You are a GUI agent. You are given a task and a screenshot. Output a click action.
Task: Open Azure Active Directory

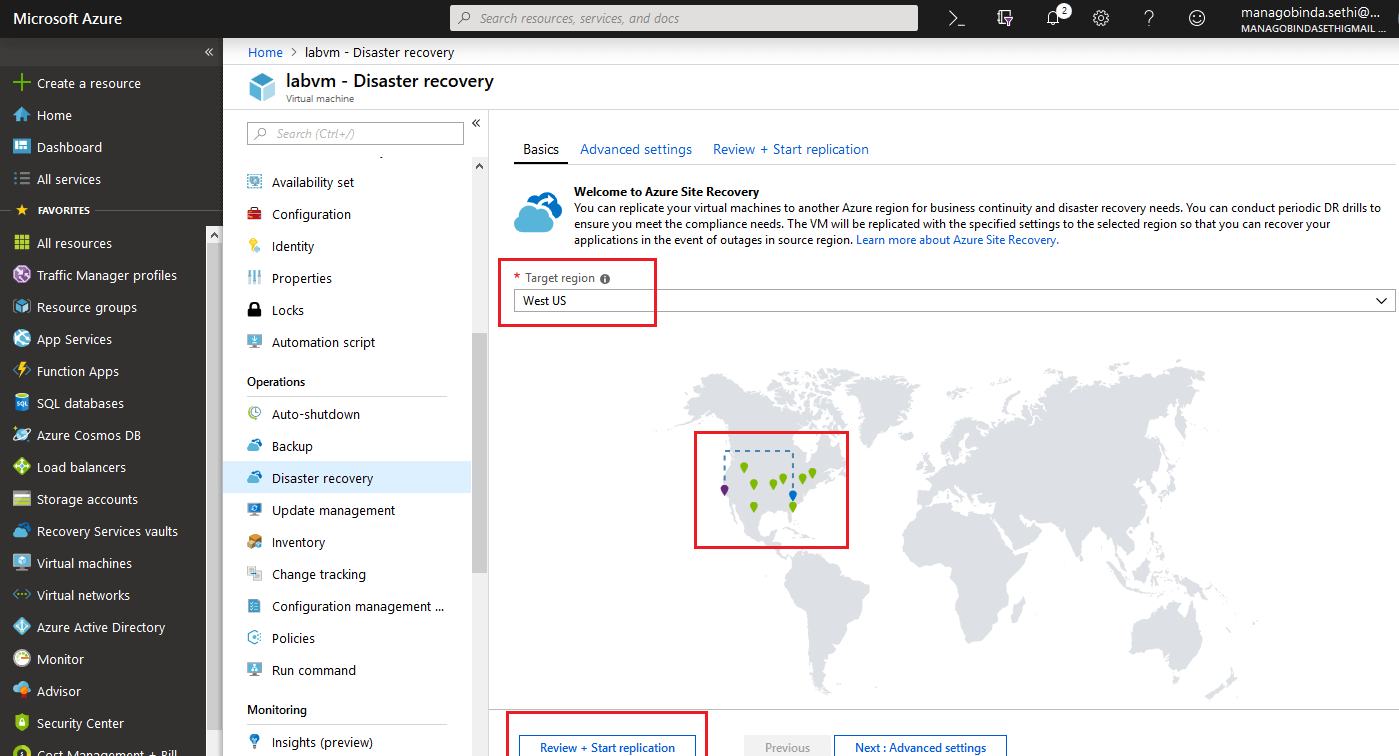[100, 627]
